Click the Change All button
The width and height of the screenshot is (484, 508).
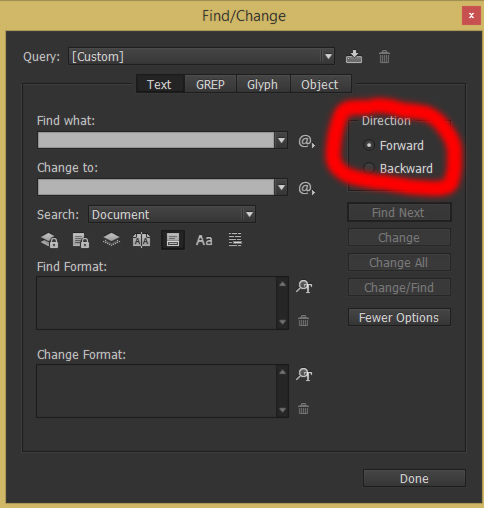pyautogui.click(x=399, y=262)
